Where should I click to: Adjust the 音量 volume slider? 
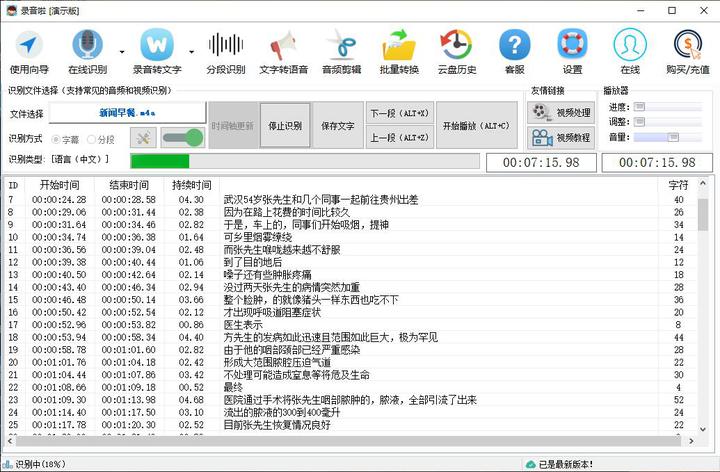pyautogui.click(x=668, y=137)
